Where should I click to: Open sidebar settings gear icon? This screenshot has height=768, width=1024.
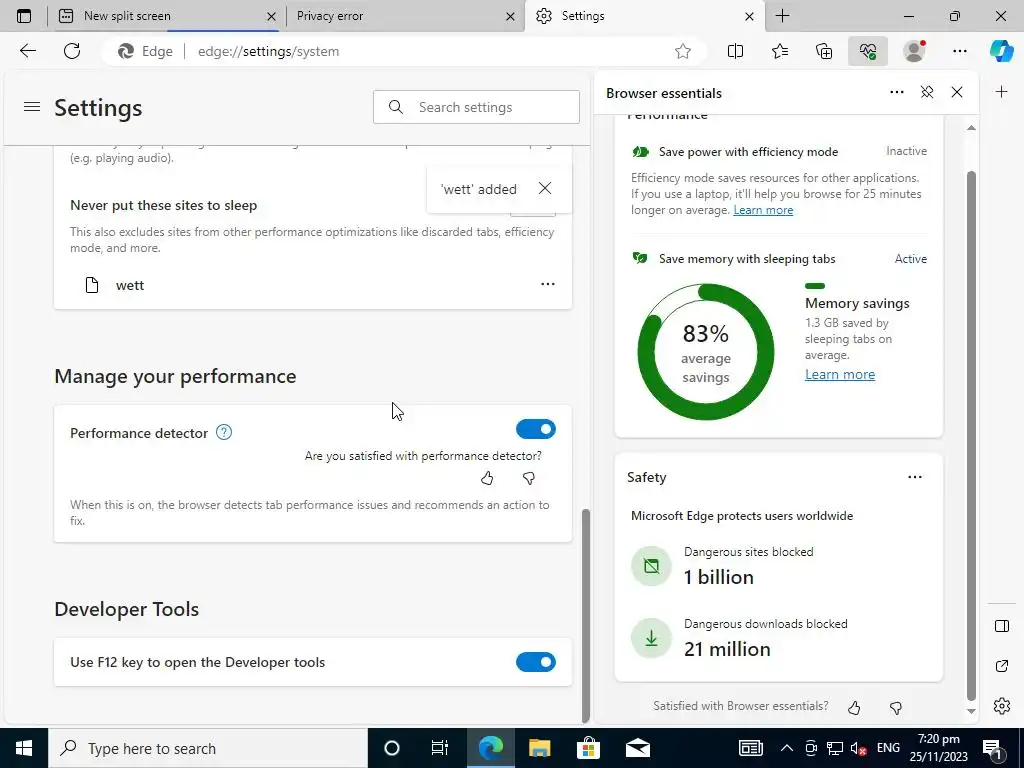(1002, 706)
